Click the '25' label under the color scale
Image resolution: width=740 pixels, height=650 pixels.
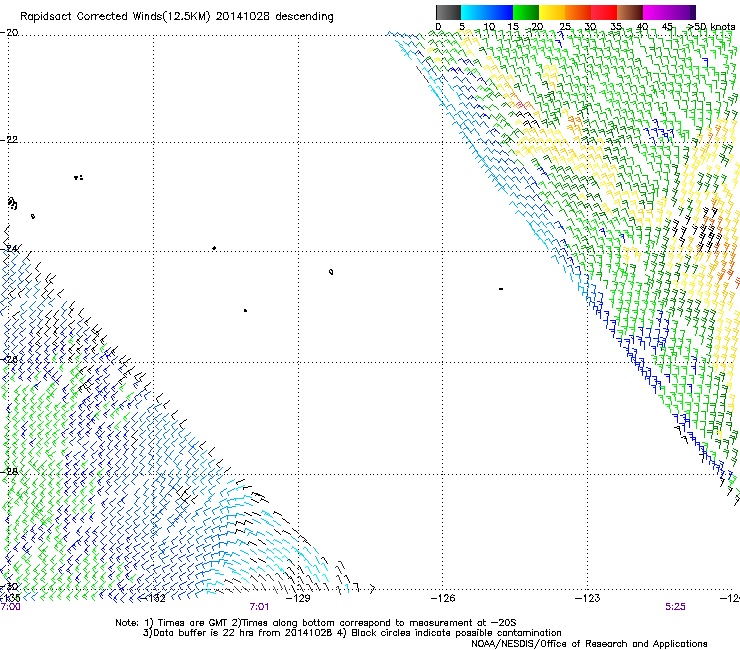tap(565, 27)
